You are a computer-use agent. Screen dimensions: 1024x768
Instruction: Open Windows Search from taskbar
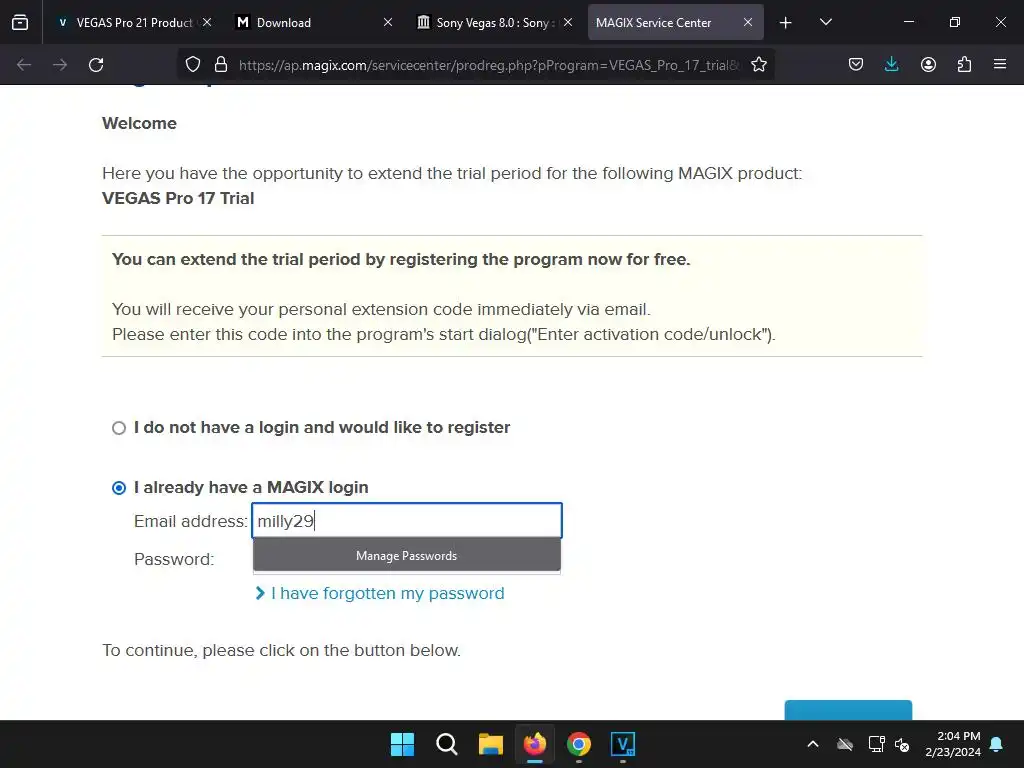pos(447,744)
